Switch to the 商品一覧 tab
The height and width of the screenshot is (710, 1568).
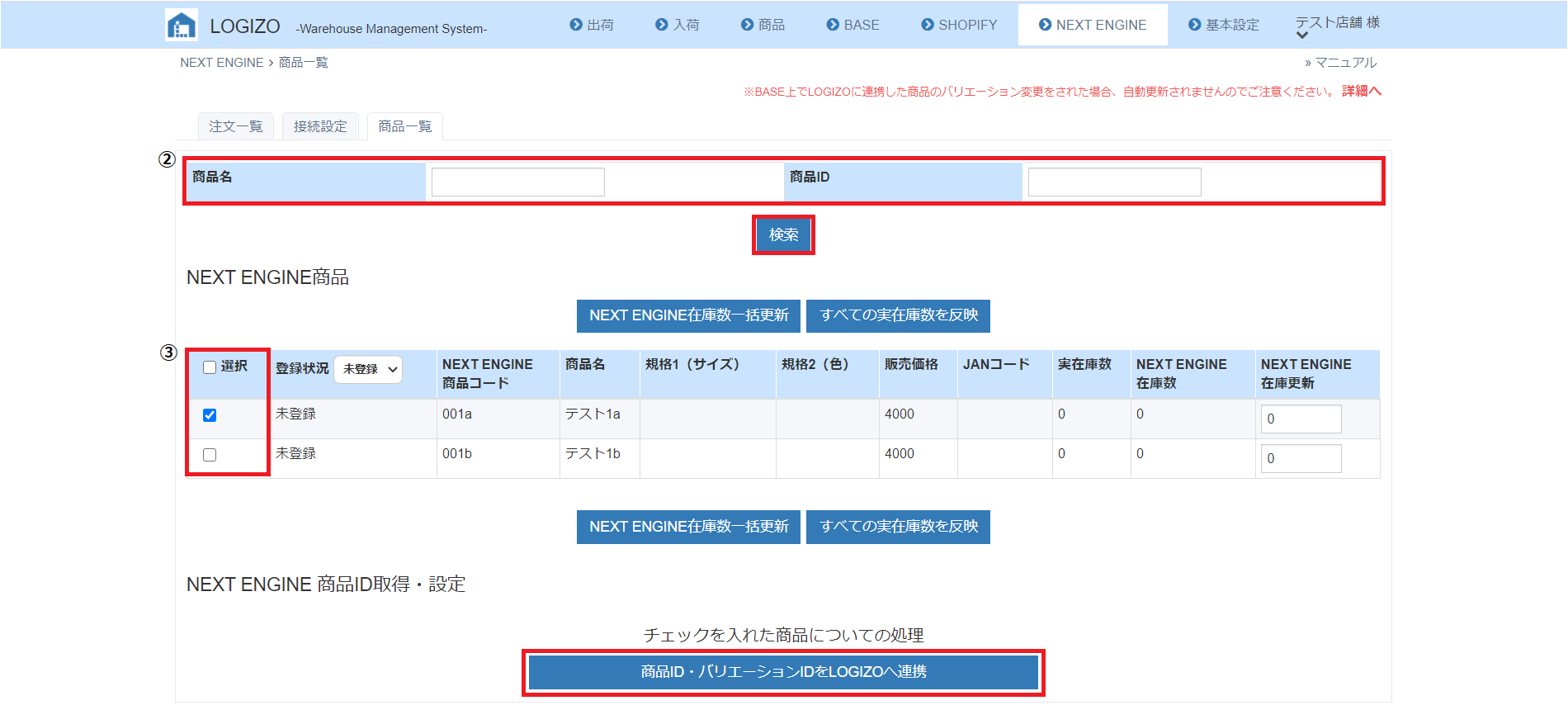click(x=405, y=126)
